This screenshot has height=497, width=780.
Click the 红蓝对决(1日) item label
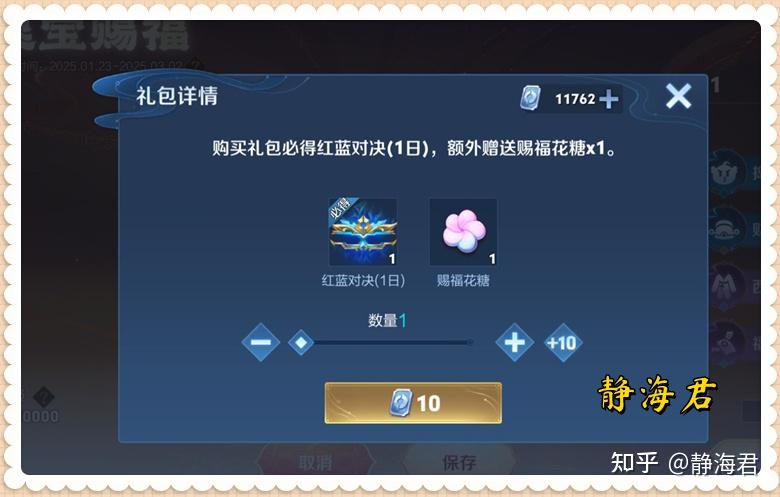coord(363,281)
